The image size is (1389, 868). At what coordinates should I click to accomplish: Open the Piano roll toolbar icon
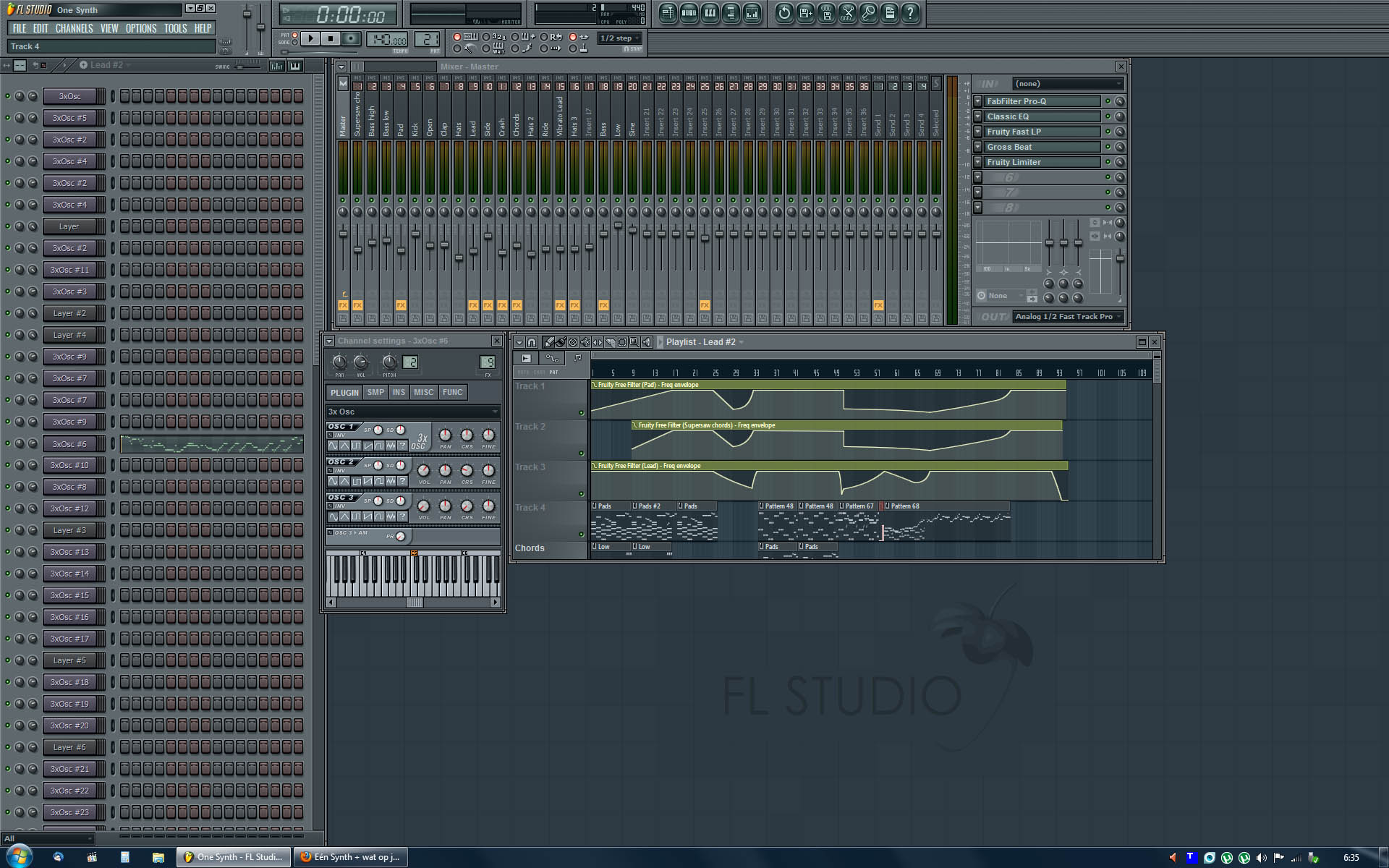[710, 13]
